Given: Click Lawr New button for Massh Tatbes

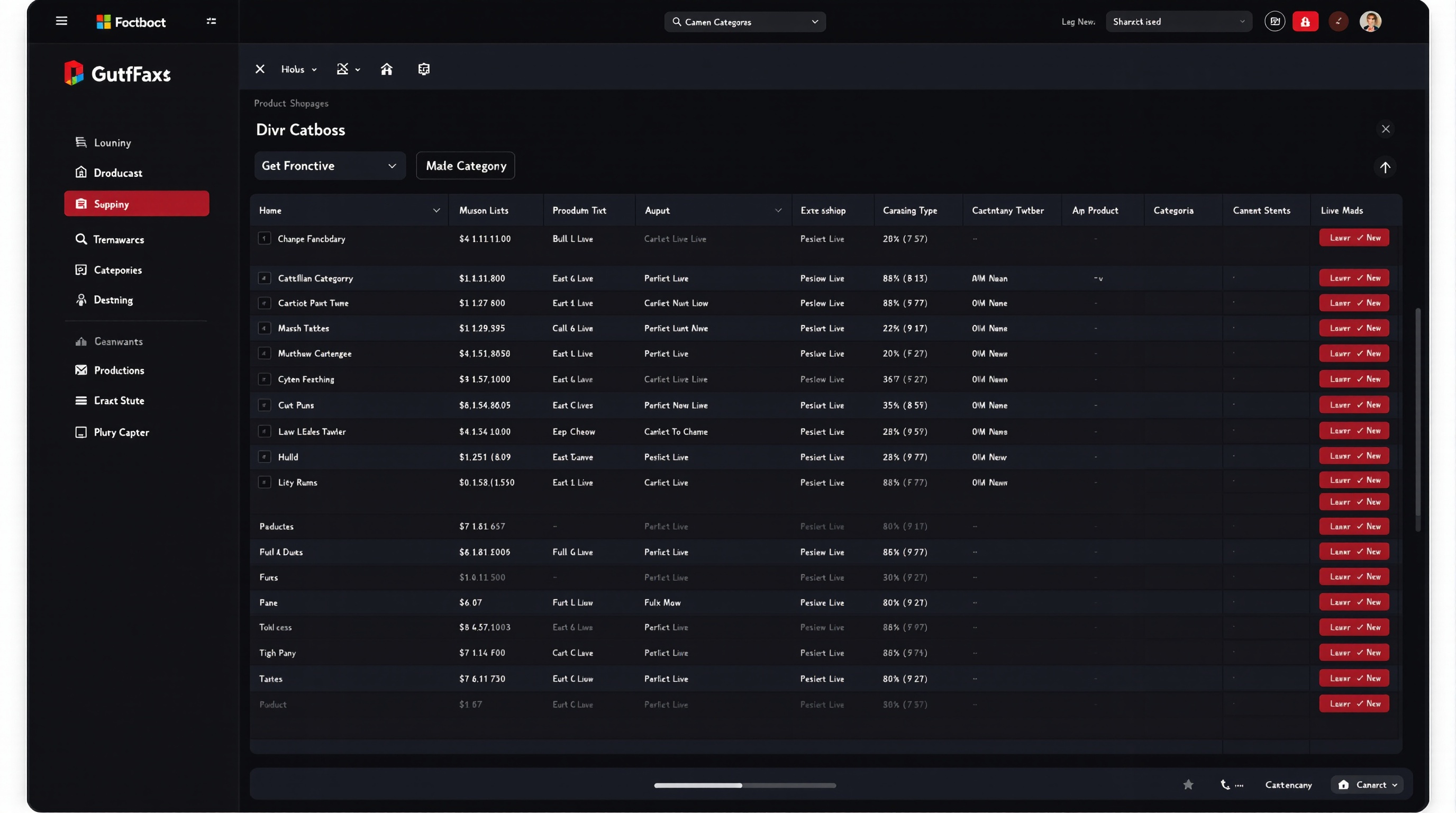Looking at the screenshot, I should (x=1354, y=327).
